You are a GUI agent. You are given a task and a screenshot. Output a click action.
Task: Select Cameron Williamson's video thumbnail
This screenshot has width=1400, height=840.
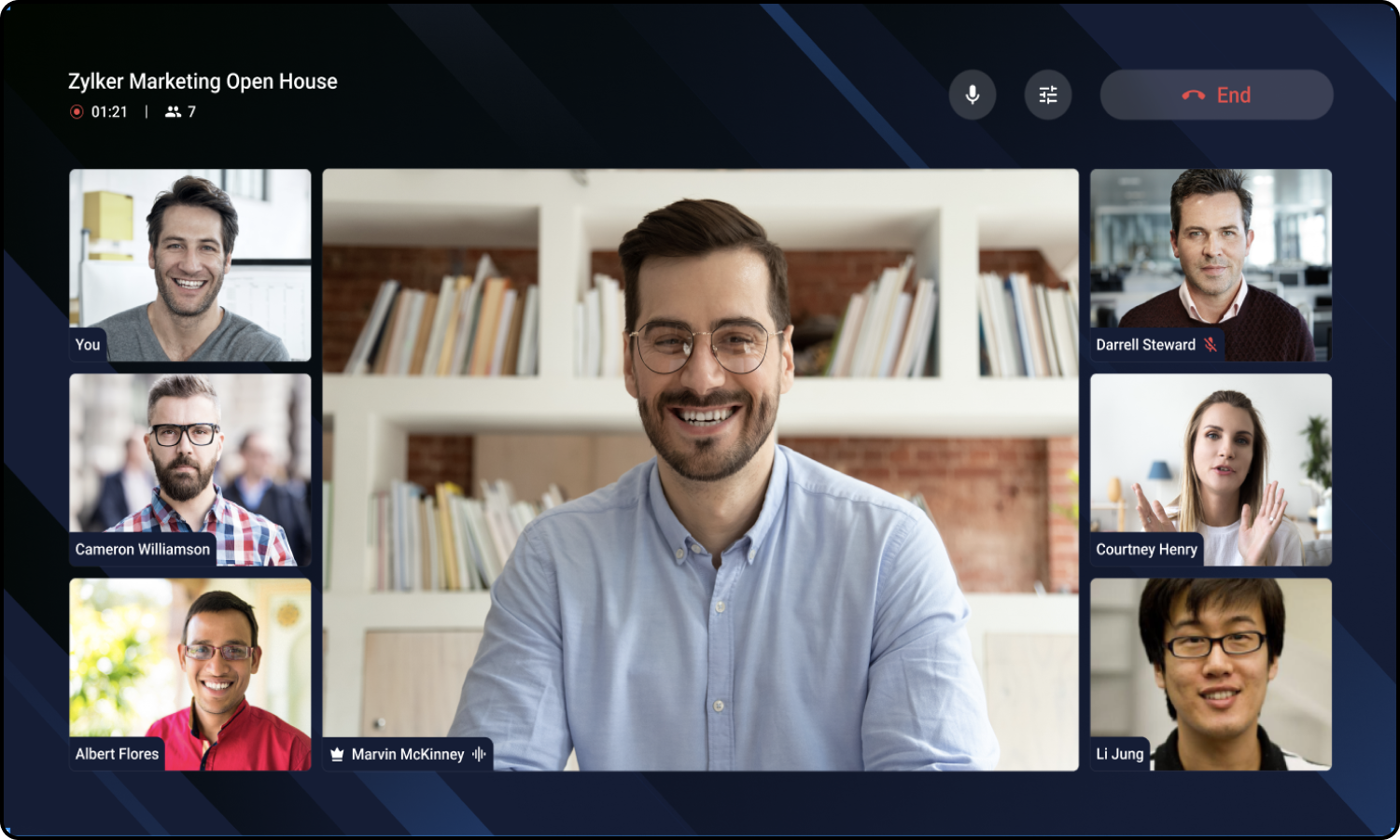pos(190,470)
